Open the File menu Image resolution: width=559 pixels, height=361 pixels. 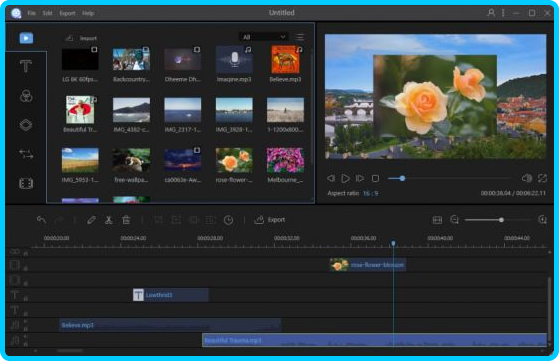[x=31, y=13]
